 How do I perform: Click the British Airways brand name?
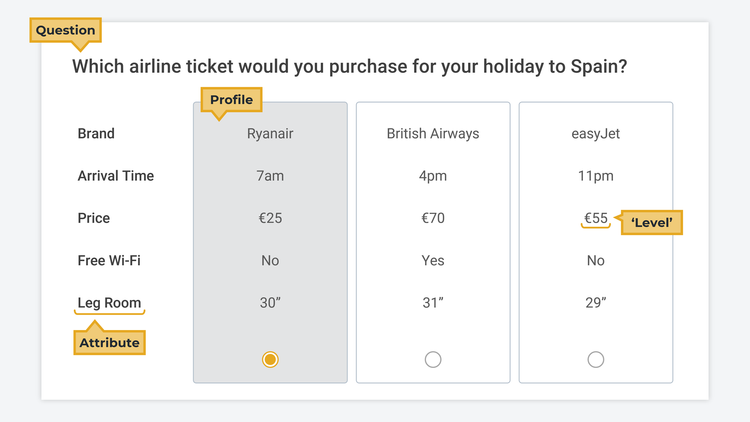click(x=433, y=133)
